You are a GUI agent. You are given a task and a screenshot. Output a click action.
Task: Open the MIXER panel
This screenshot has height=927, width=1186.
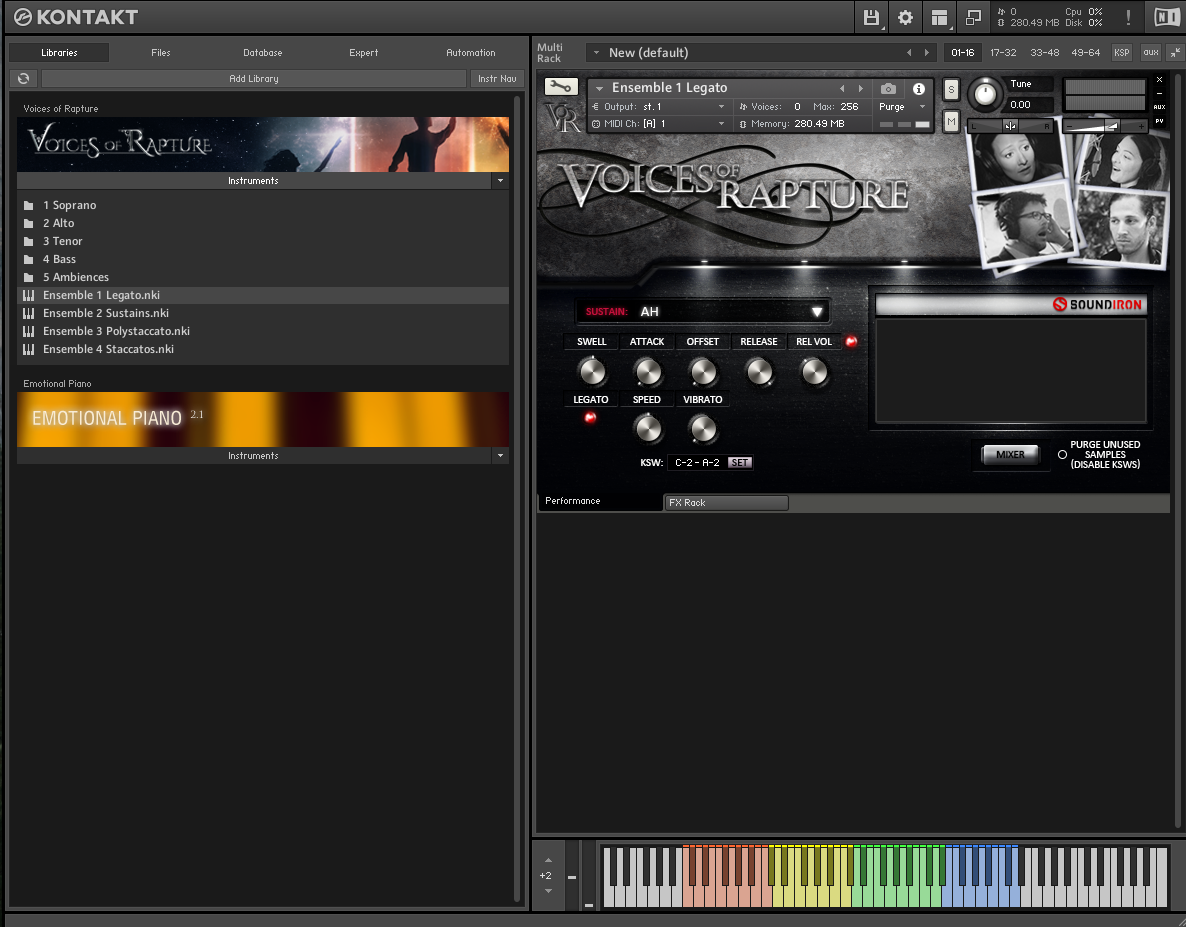coord(1011,454)
